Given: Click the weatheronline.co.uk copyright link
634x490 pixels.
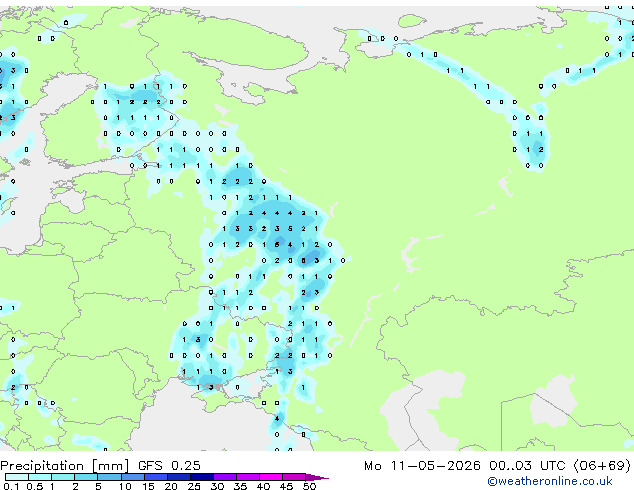Looking at the screenshot, I should (550, 481).
